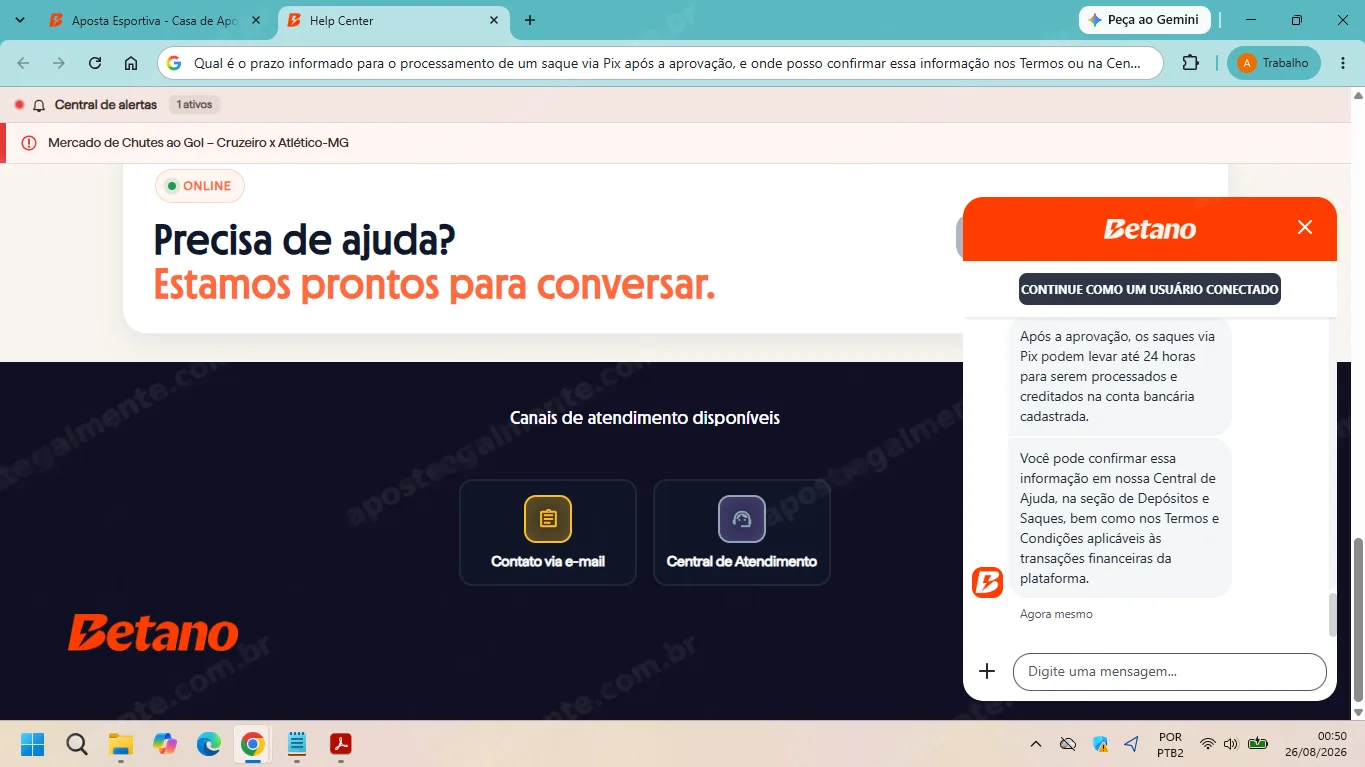Viewport: 1365px width, 767px height.
Task: Open the volume speaker icon
Action: coord(1231,744)
